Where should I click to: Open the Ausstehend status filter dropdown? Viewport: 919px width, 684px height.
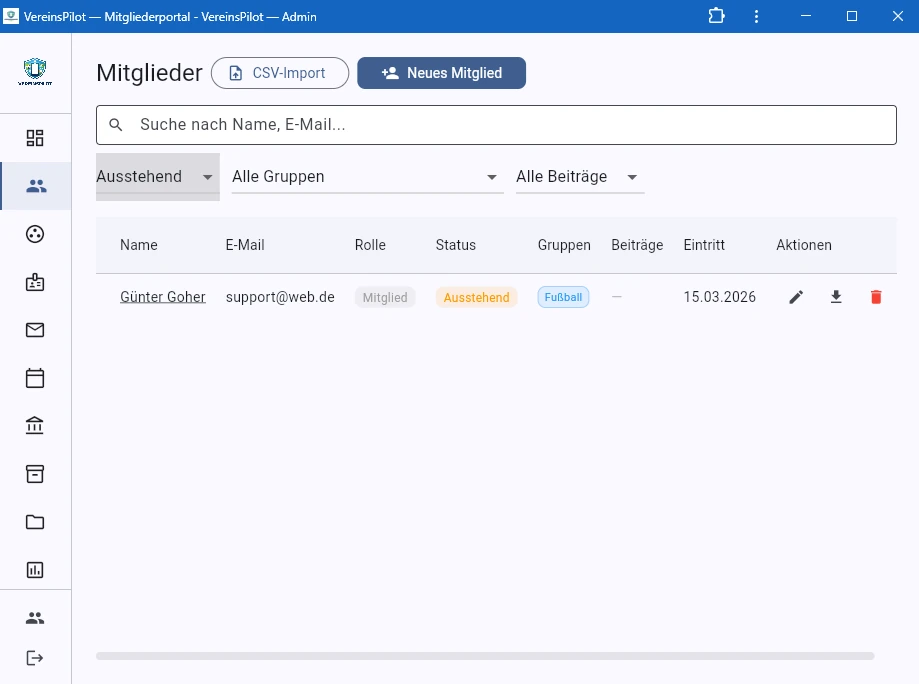(x=157, y=177)
